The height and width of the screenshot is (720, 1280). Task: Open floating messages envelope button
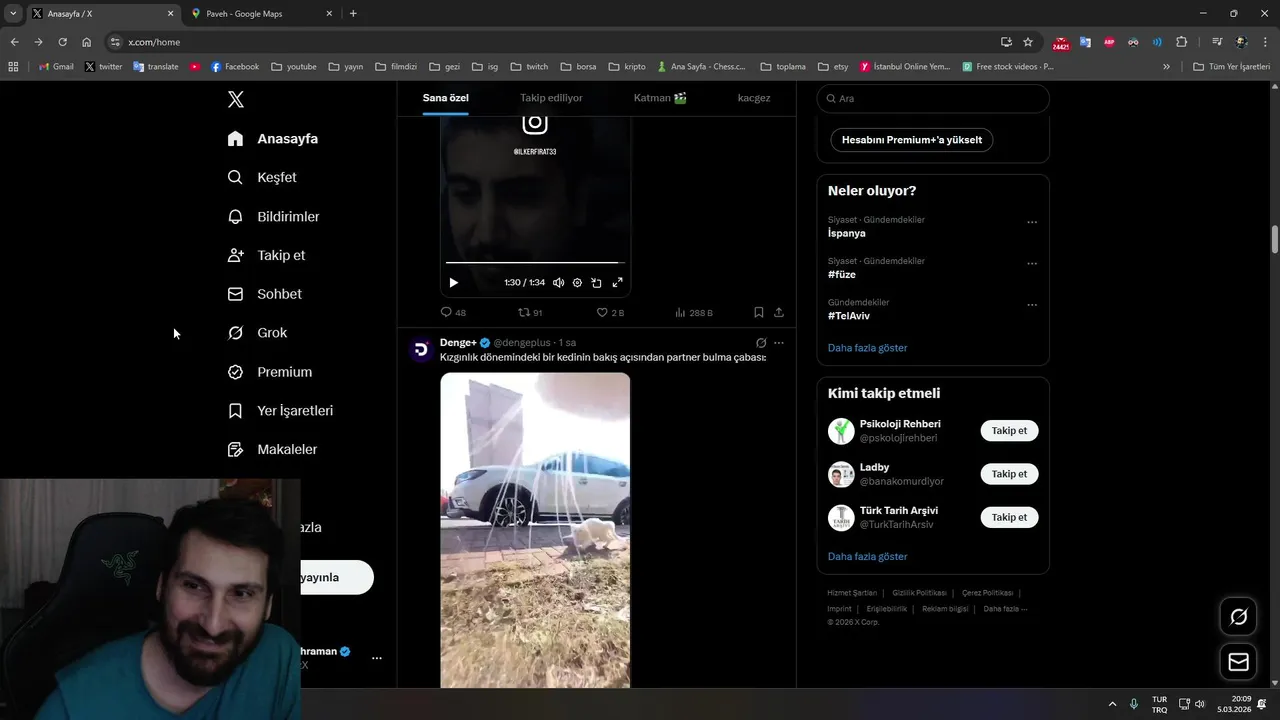[x=1238, y=662]
